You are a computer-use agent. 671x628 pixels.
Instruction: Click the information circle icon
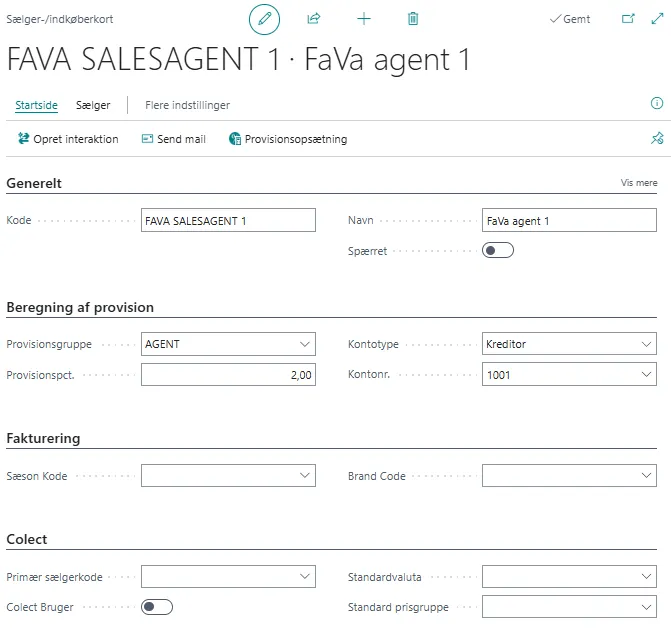point(657,104)
